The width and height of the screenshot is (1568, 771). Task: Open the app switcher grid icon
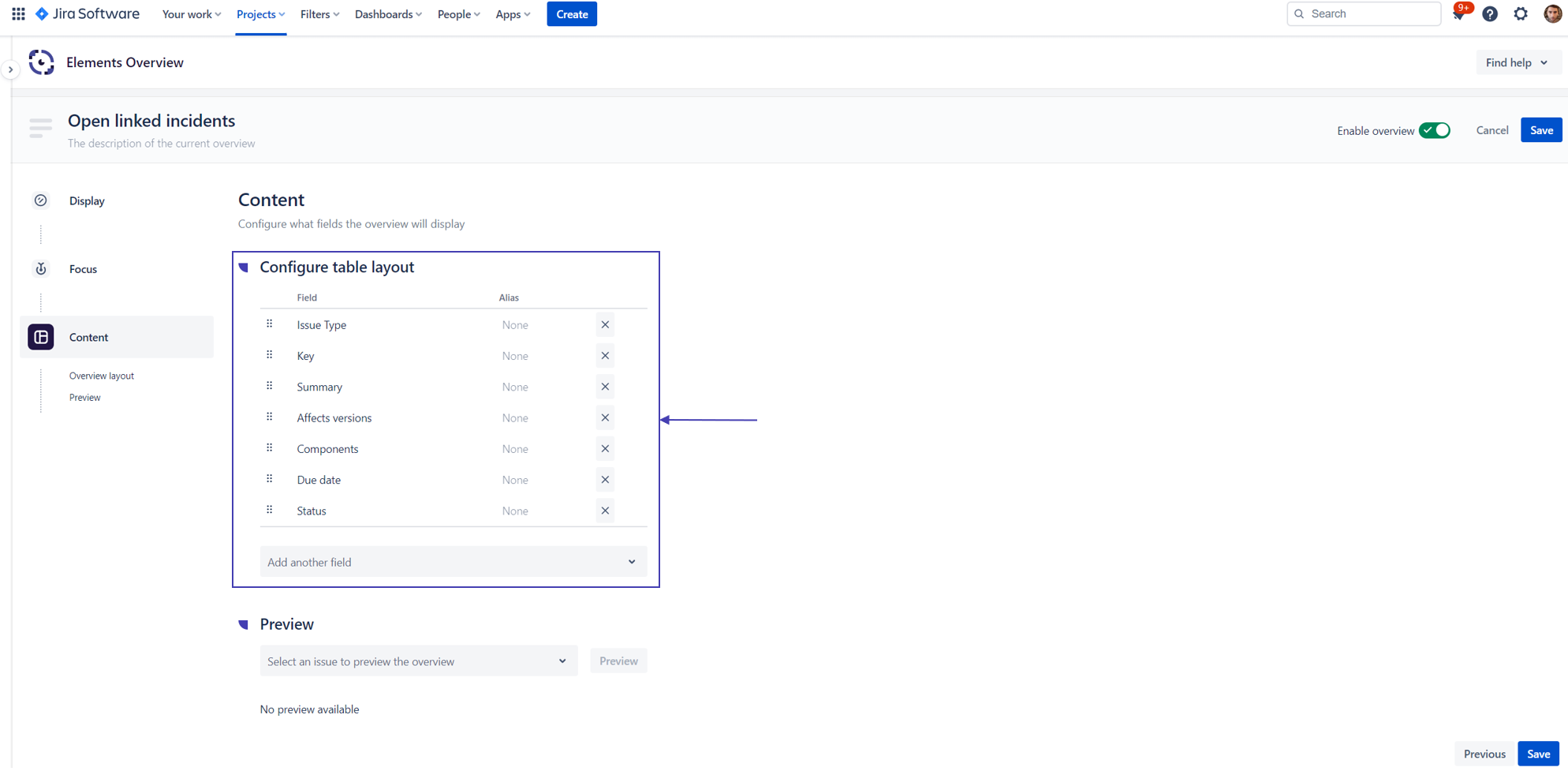pos(18,14)
